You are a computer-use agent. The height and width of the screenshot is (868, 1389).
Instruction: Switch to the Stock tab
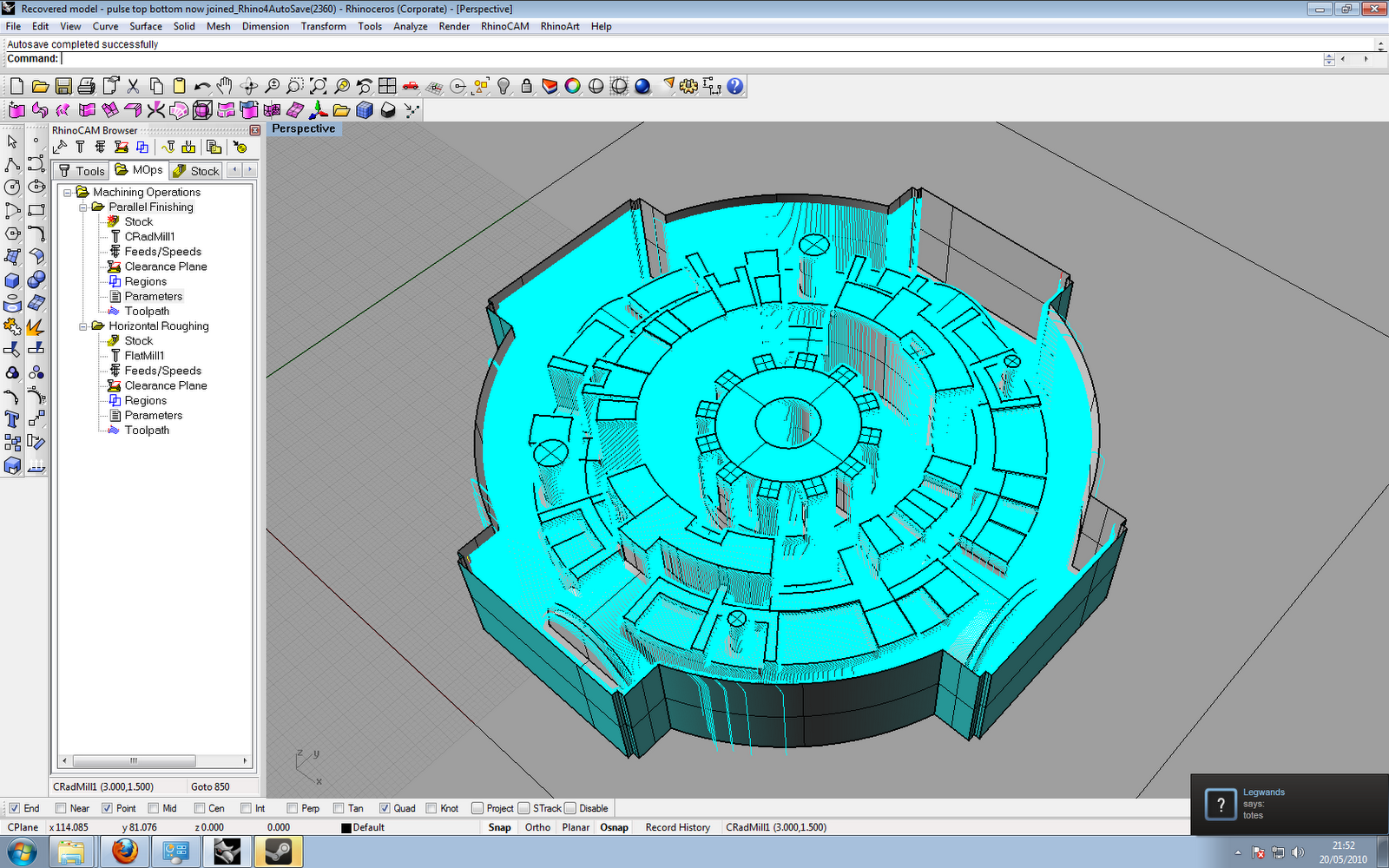click(x=196, y=171)
